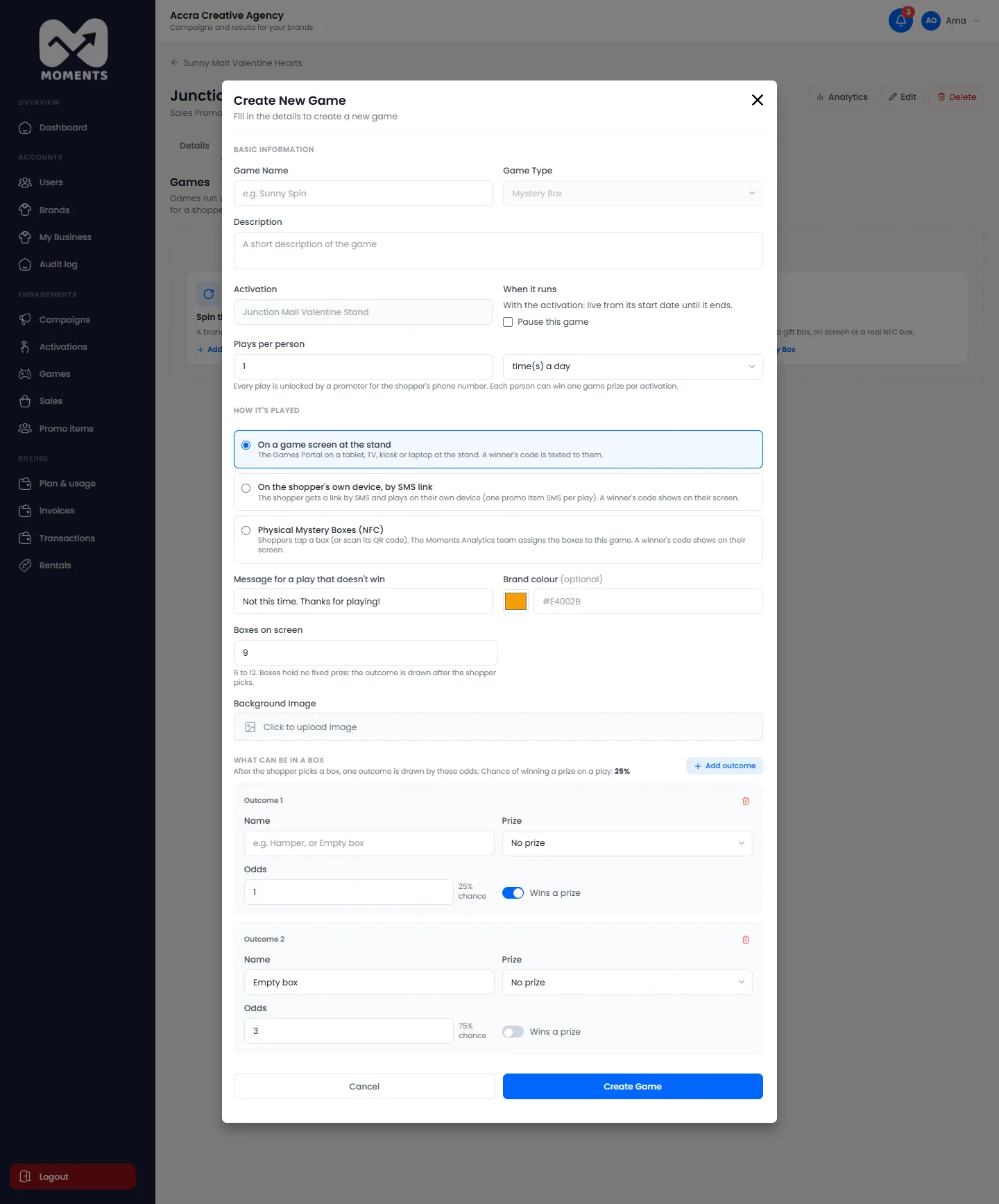
Task: Check the Pause this game checkbox
Action: click(508, 322)
